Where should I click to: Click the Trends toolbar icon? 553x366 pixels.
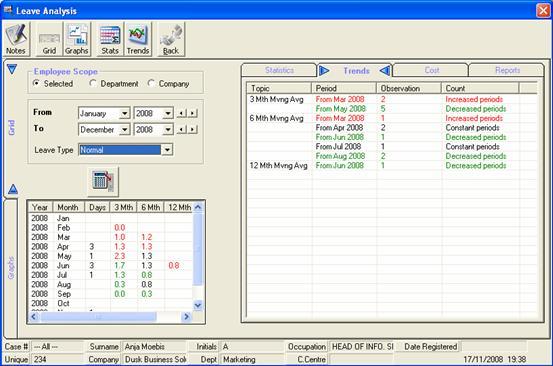(138, 39)
